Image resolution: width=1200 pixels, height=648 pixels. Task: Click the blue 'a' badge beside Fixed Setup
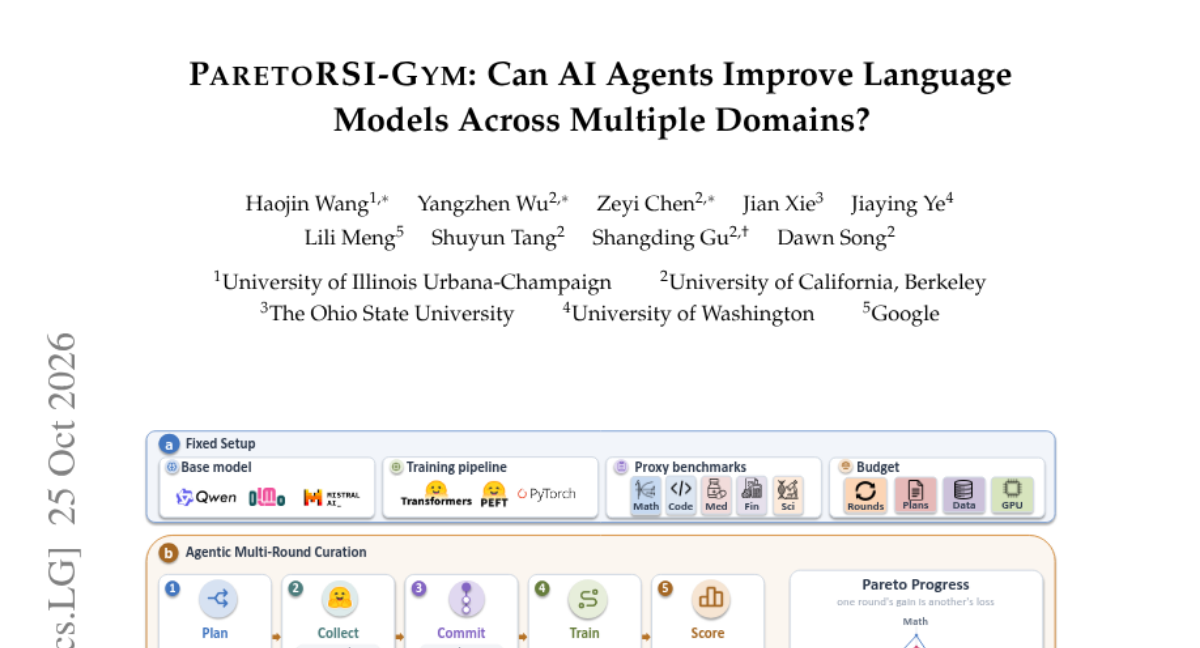(169, 444)
